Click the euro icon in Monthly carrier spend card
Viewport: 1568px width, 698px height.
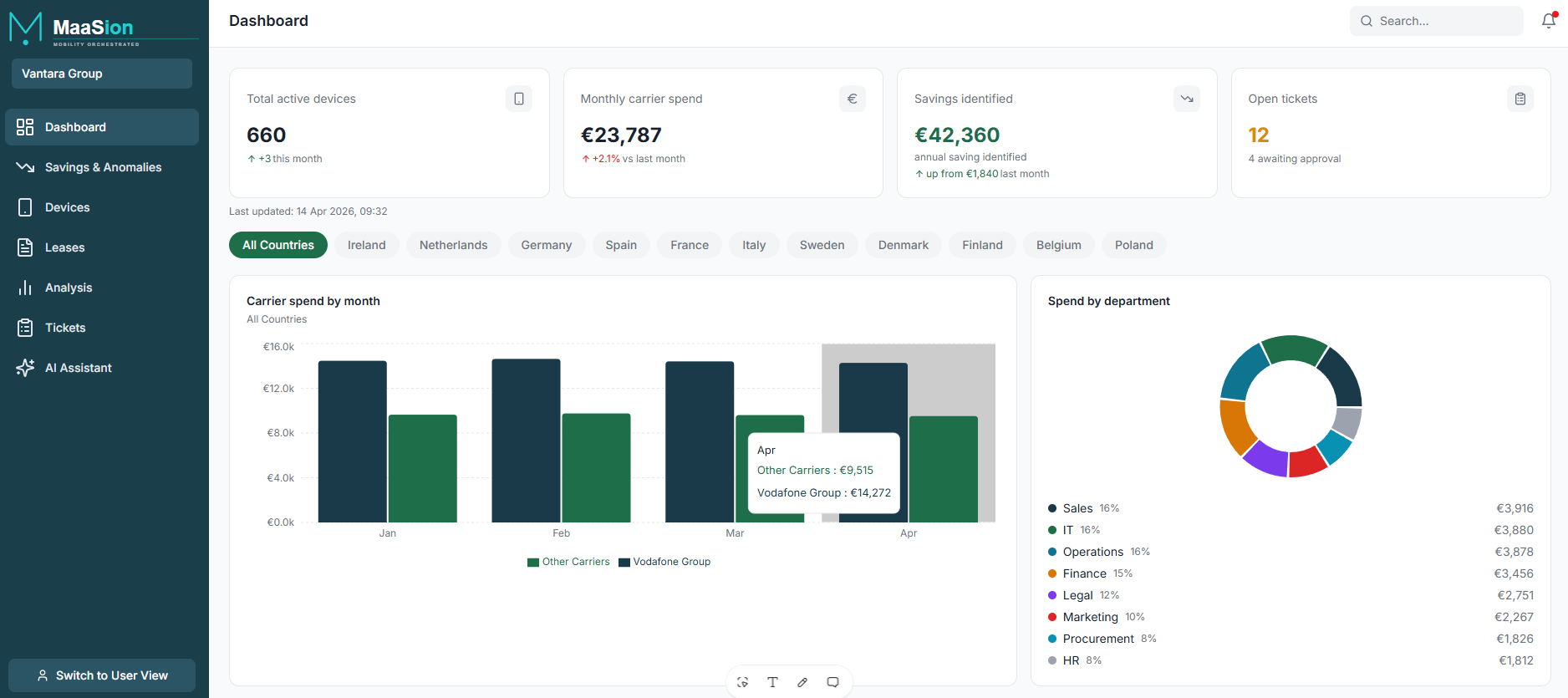click(853, 99)
